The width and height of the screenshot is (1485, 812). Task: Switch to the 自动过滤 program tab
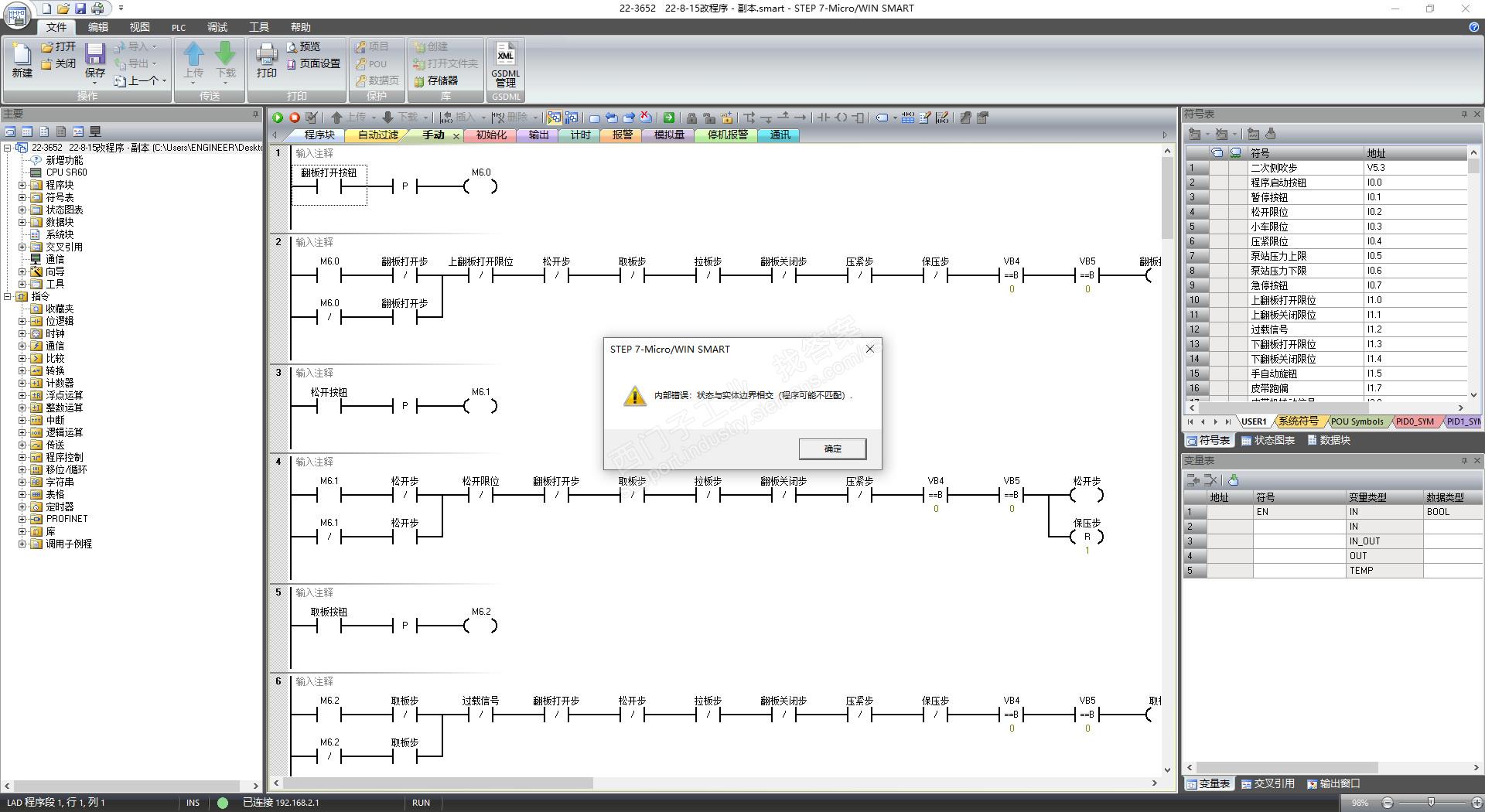[378, 135]
